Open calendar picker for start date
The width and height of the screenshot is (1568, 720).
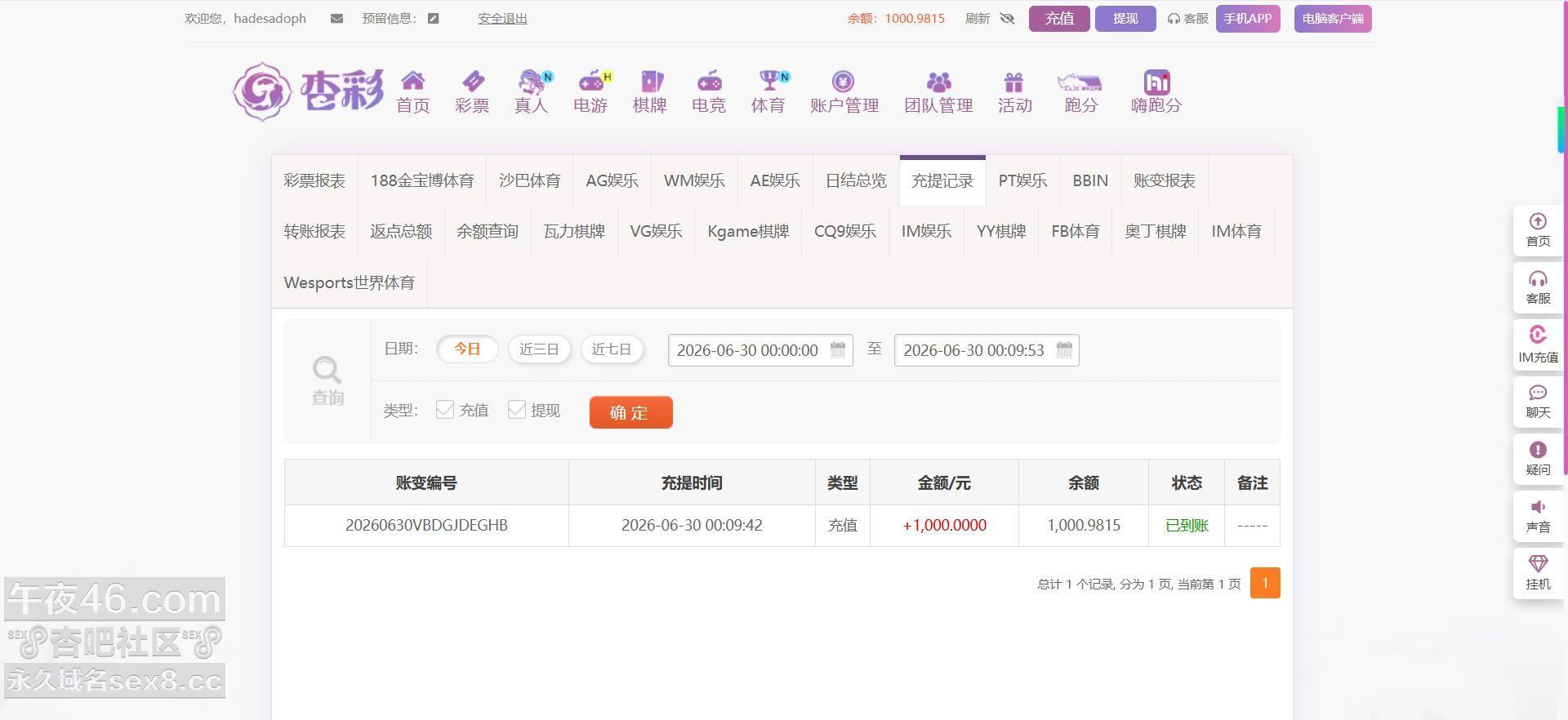click(838, 349)
